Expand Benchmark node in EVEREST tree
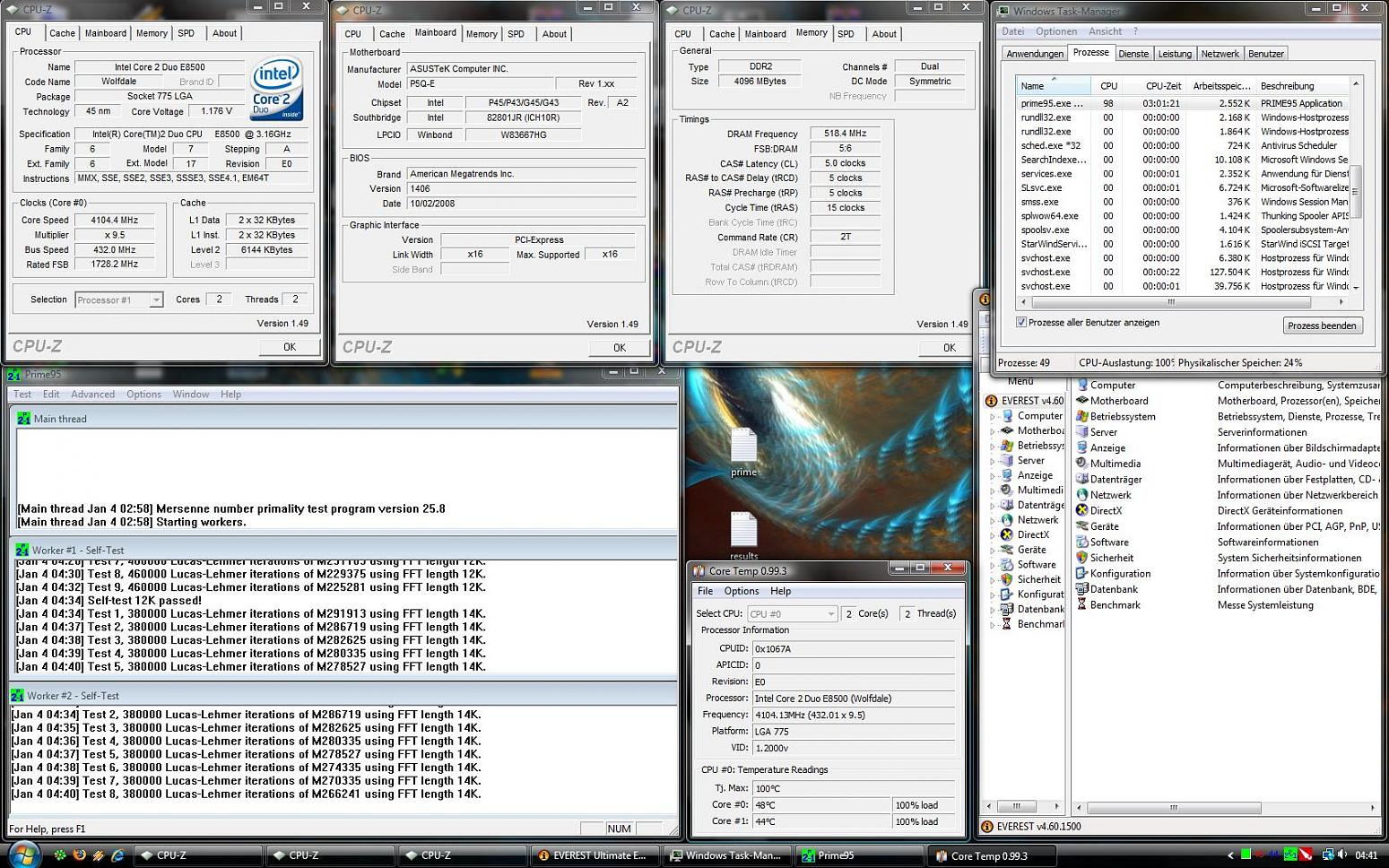Screen dimensions: 1389x868 click(x=993, y=625)
